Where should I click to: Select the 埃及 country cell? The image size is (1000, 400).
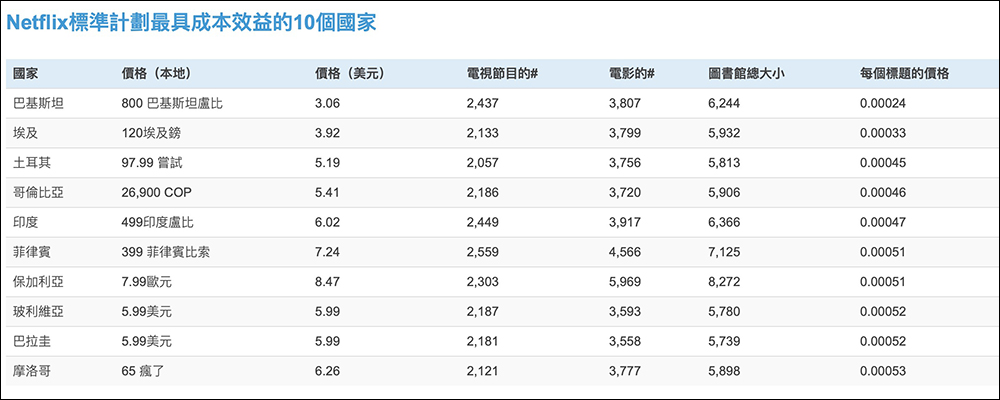[x=26, y=133]
